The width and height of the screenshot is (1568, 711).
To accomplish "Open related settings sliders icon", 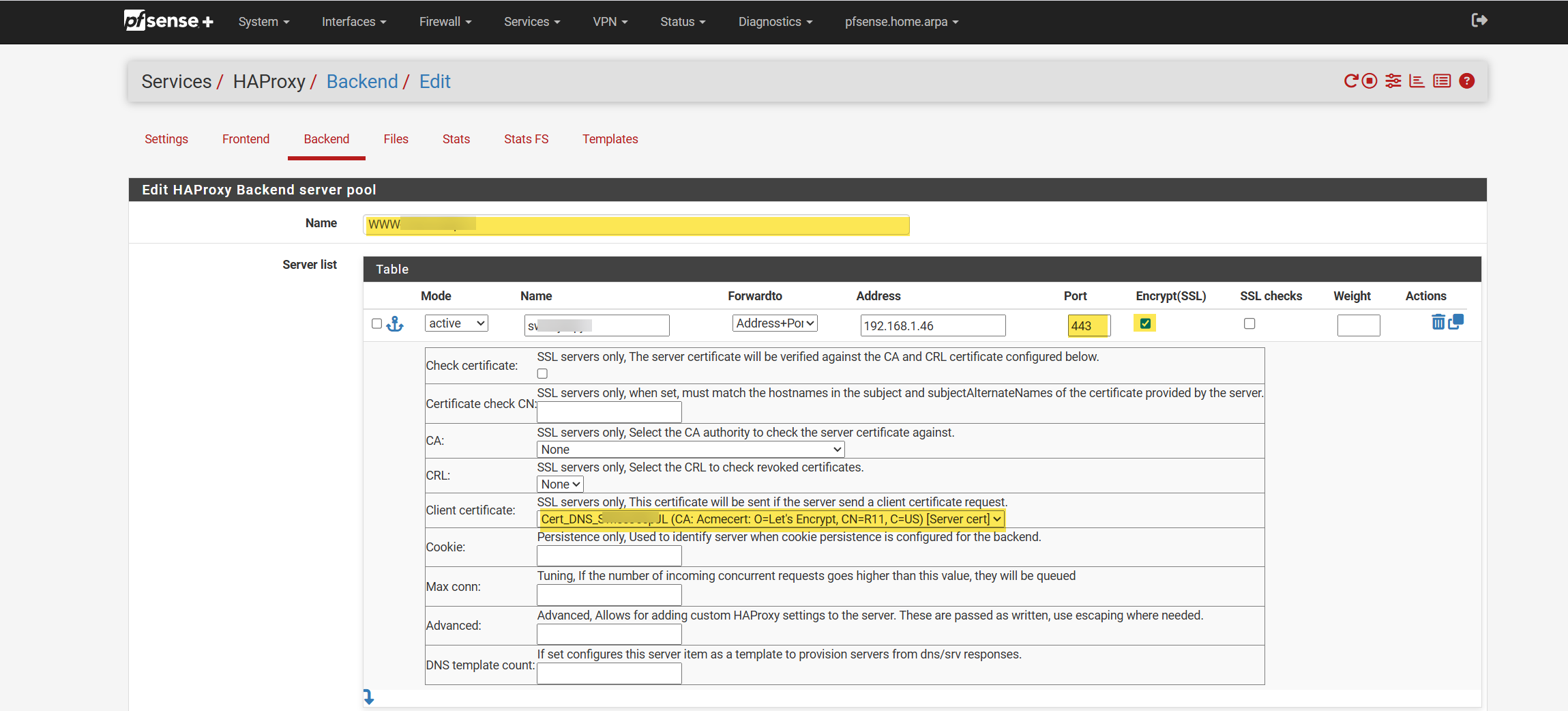I will click(1393, 81).
